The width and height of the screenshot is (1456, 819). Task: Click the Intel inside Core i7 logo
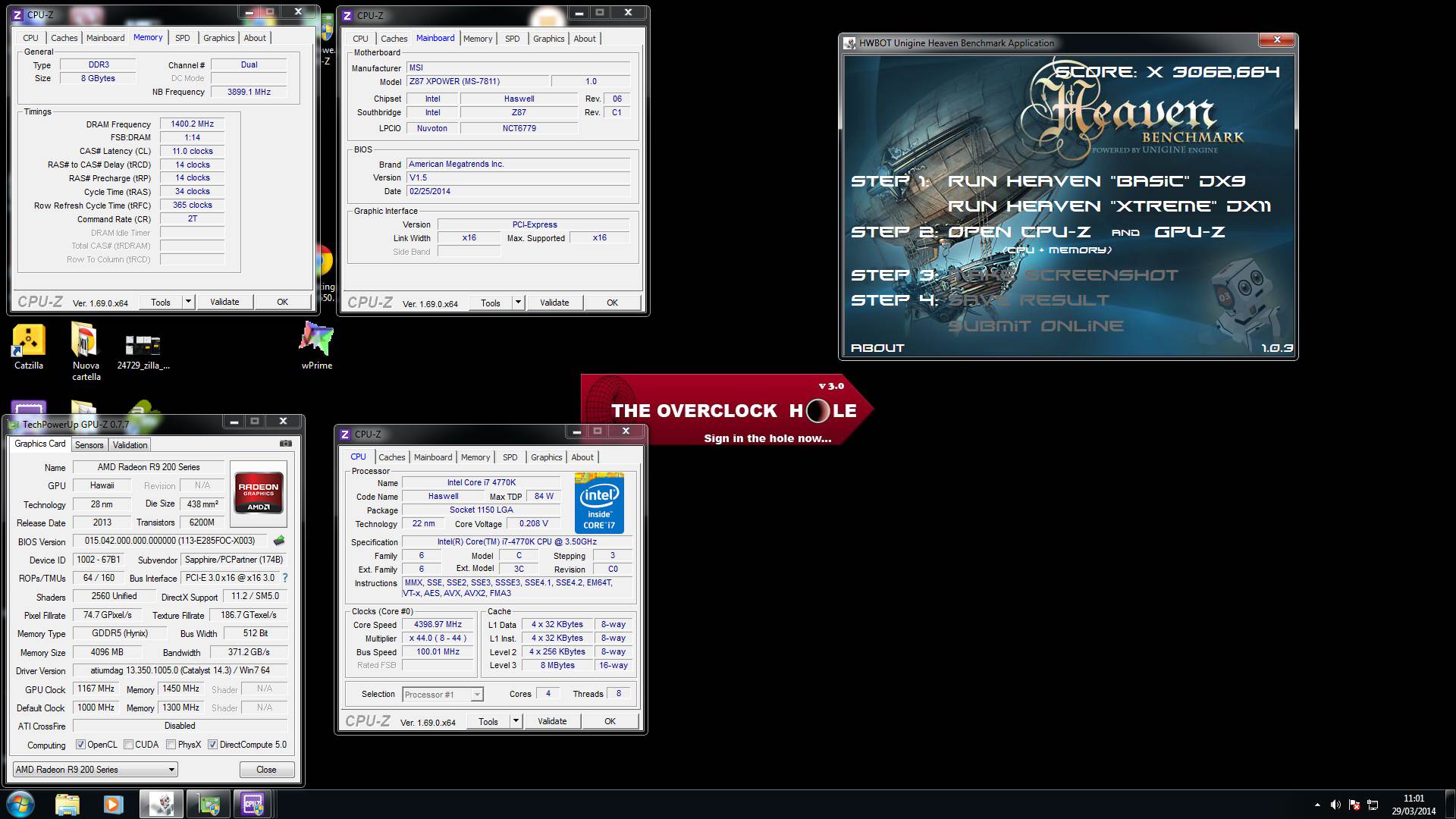coord(599,503)
